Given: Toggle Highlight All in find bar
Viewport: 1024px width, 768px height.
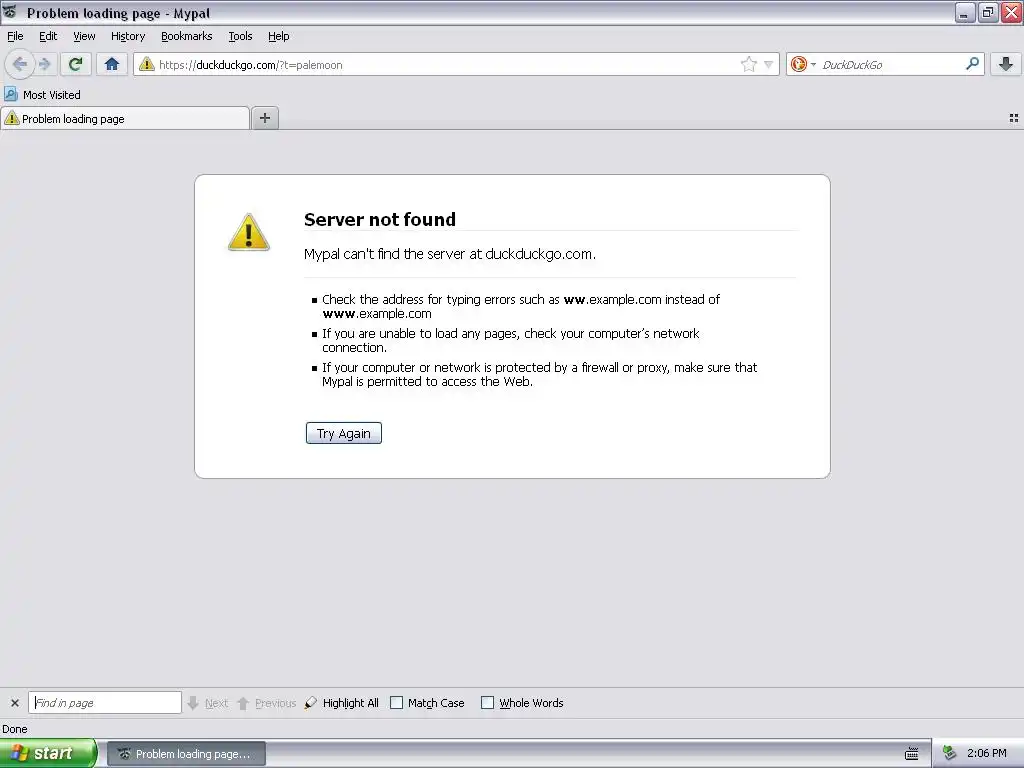Looking at the screenshot, I should (342, 703).
